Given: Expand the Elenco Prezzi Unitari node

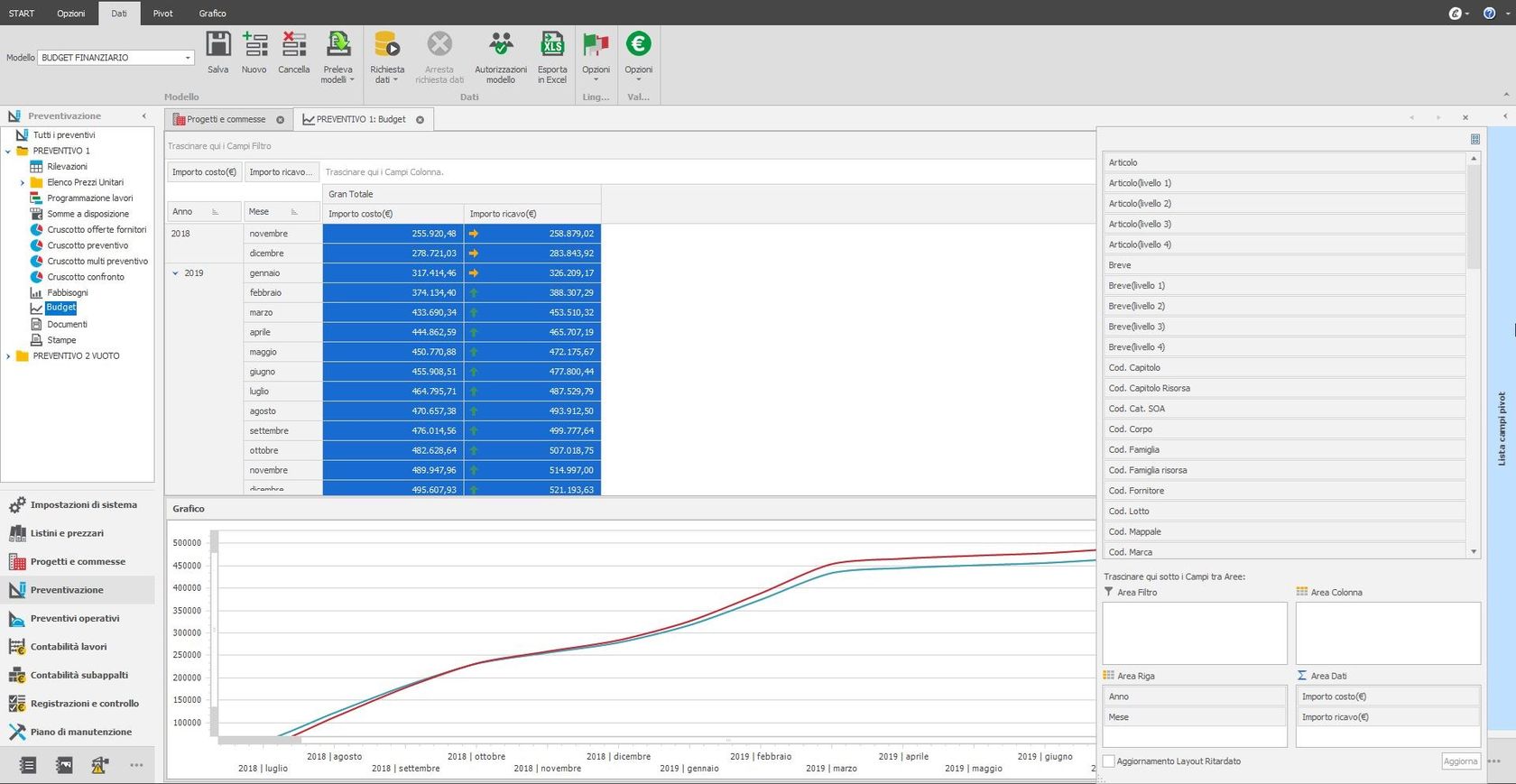Looking at the screenshot, I should [23, 182].
